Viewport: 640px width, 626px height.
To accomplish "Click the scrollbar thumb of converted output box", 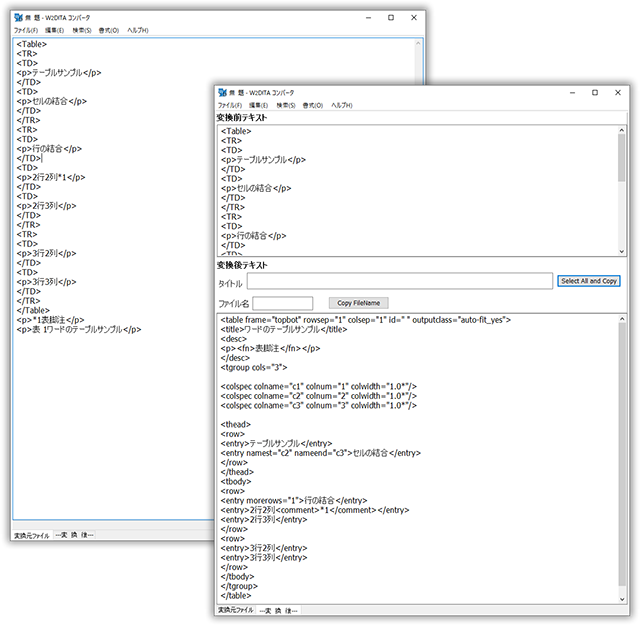I will [x=622, y=455].
